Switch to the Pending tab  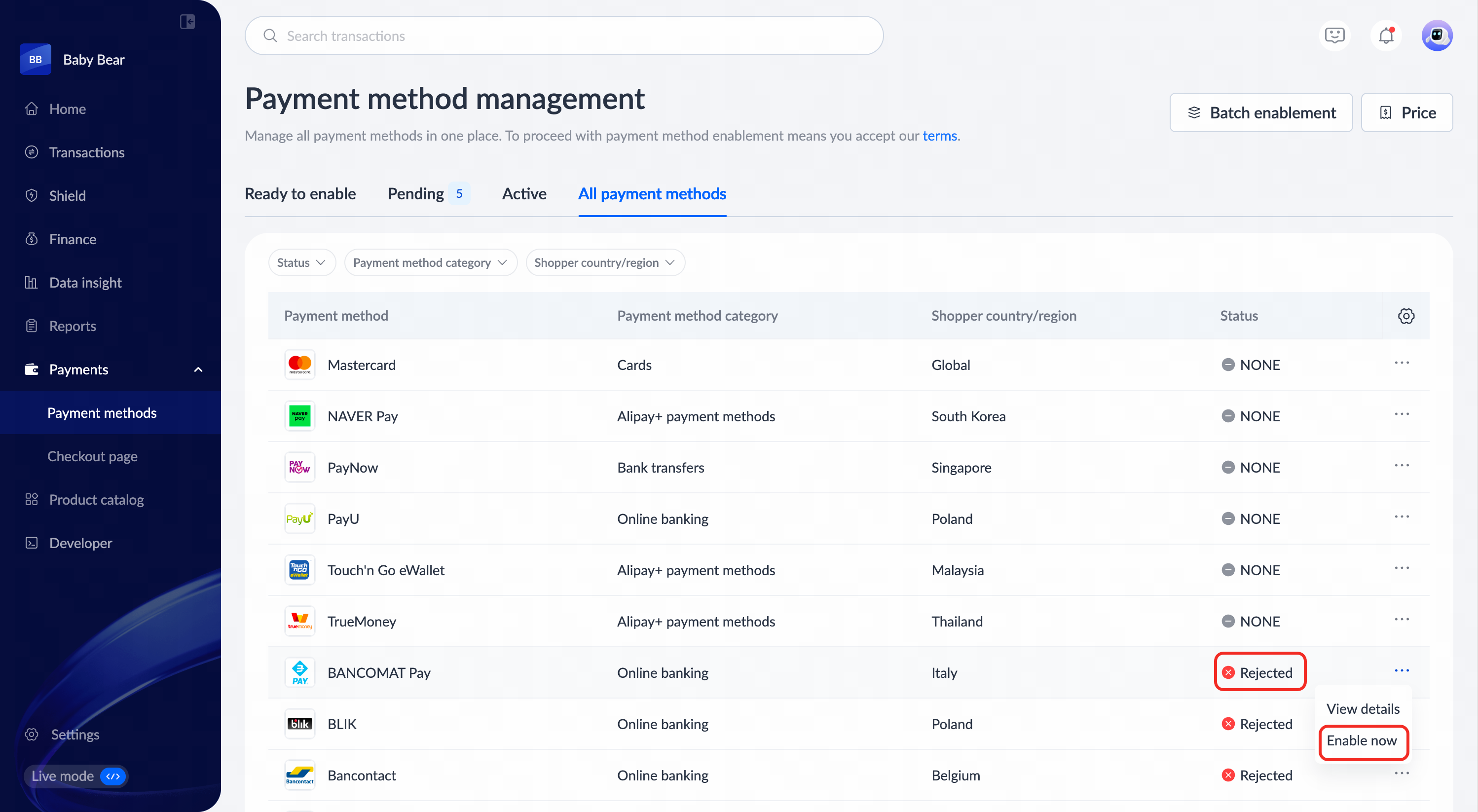point(416,194)
